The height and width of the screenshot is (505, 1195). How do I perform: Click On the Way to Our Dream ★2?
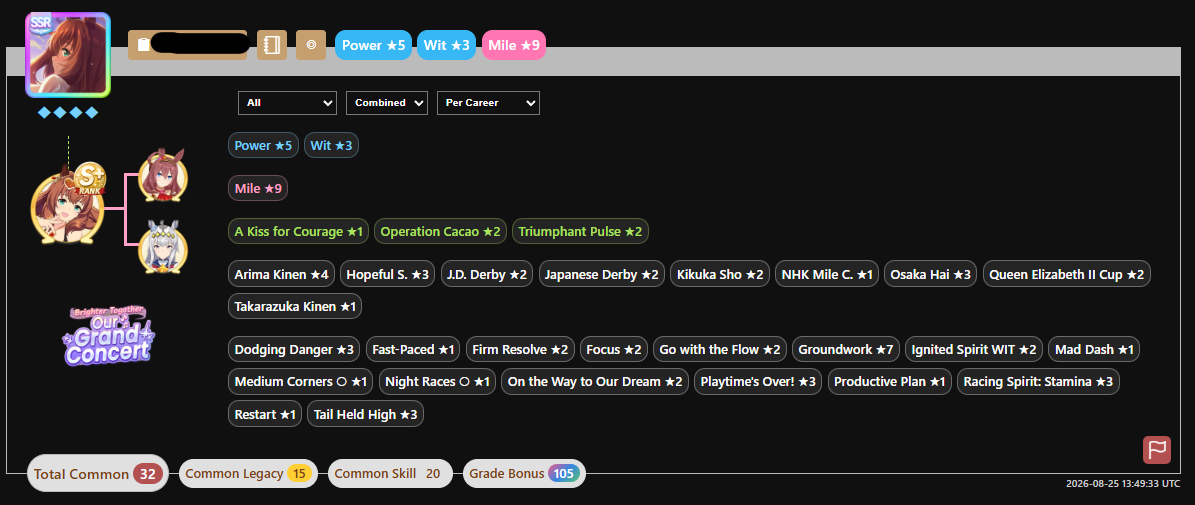click(595, 382)
